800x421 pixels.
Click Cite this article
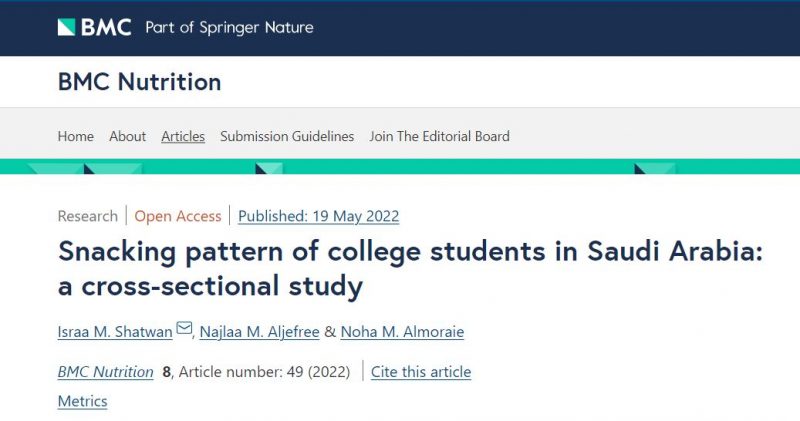421,372
